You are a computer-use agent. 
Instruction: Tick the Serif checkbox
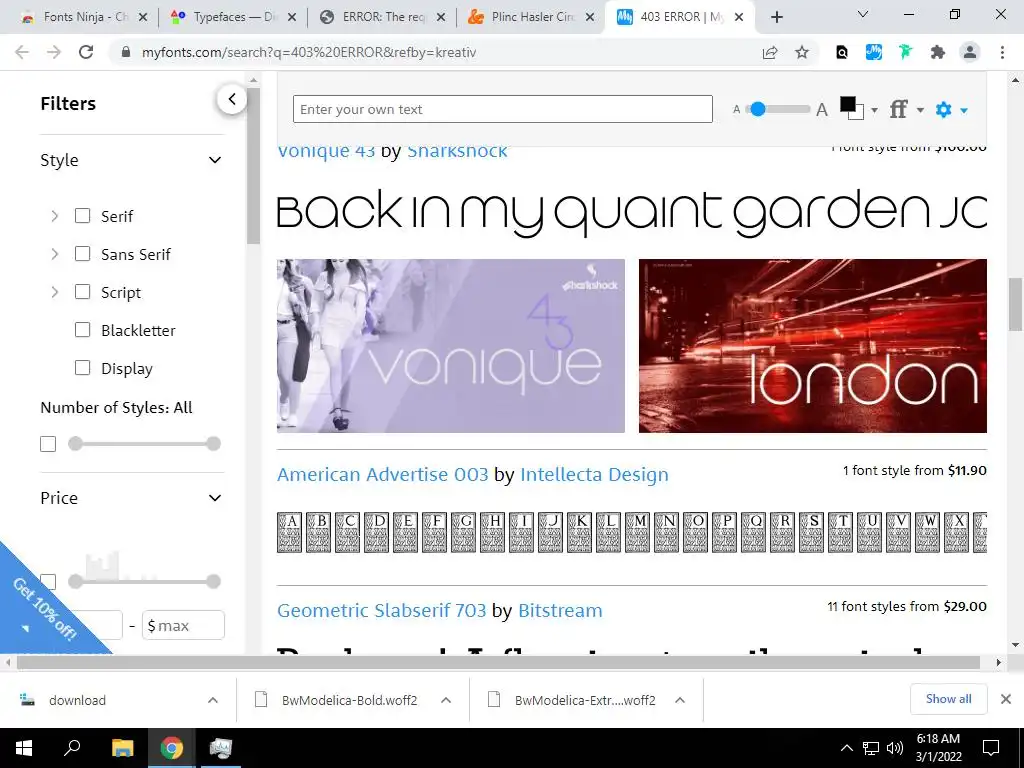(x=82, y=216)
